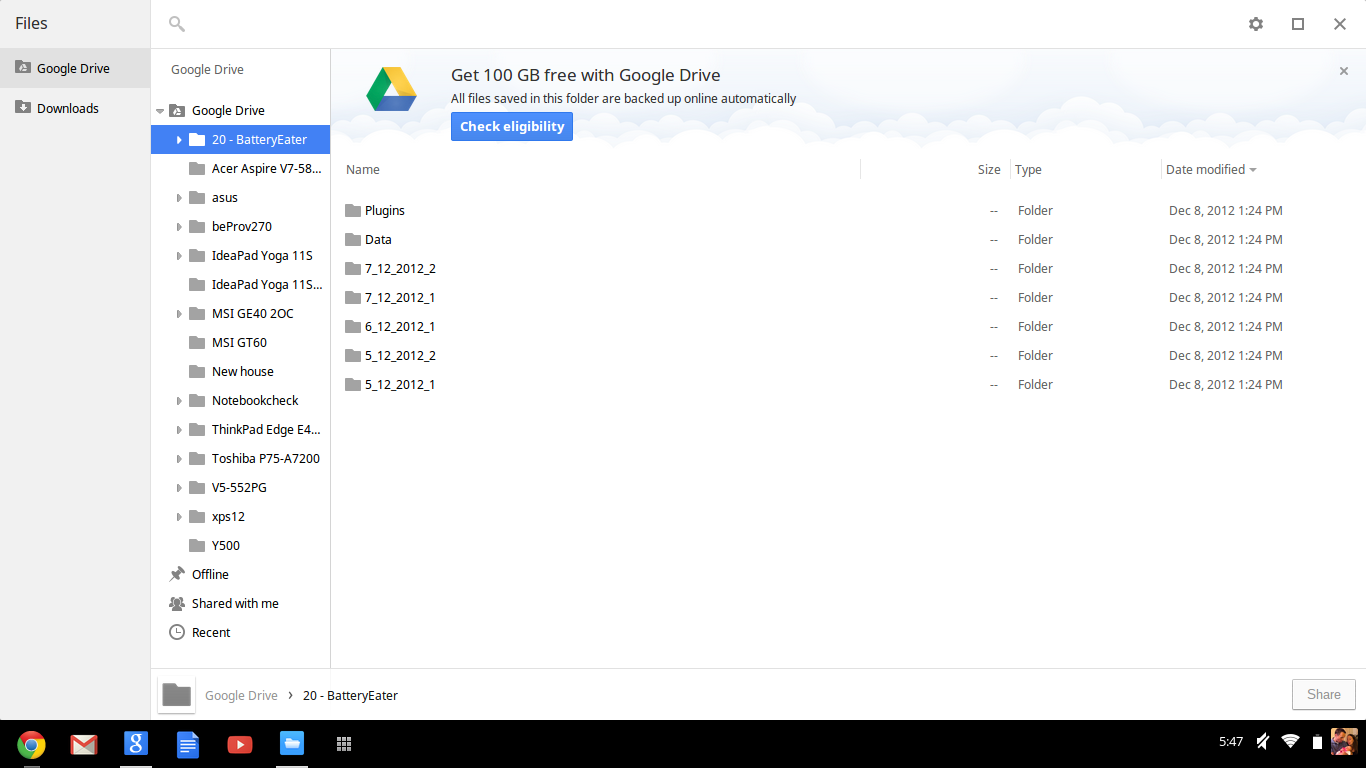
Task: Click the Google Drive pane heading above the tree
Action: tap(207, 70)
